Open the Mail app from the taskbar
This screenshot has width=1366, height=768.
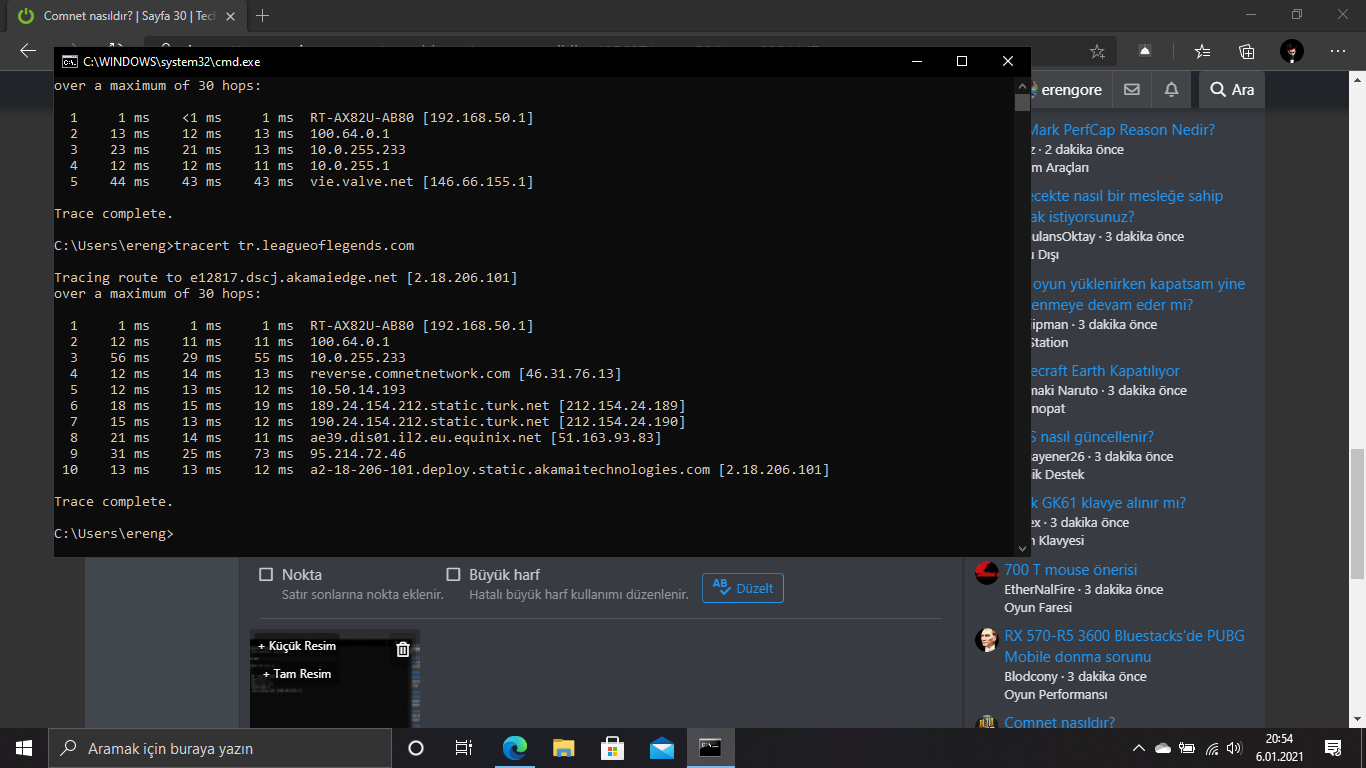coord(662,748)
